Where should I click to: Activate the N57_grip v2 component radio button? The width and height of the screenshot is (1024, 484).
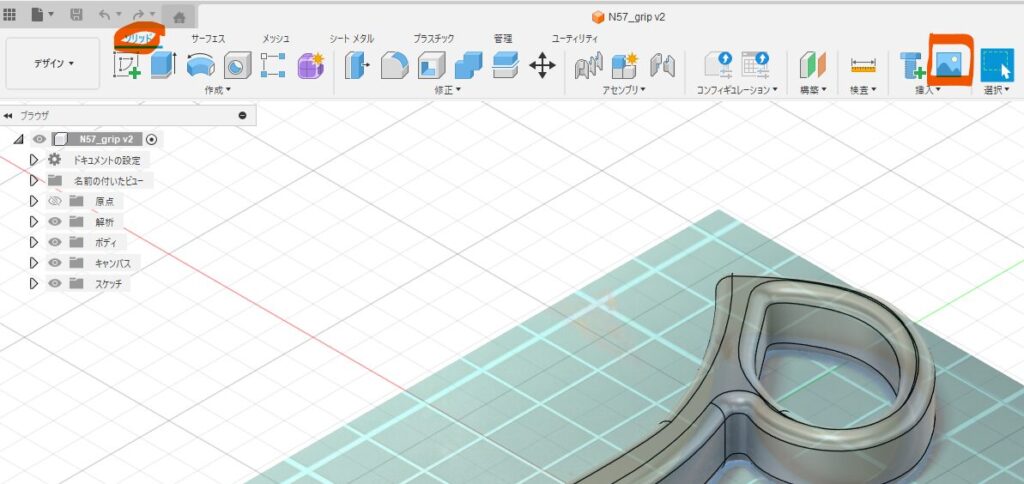pyautogui.click(x=151, y=139)
